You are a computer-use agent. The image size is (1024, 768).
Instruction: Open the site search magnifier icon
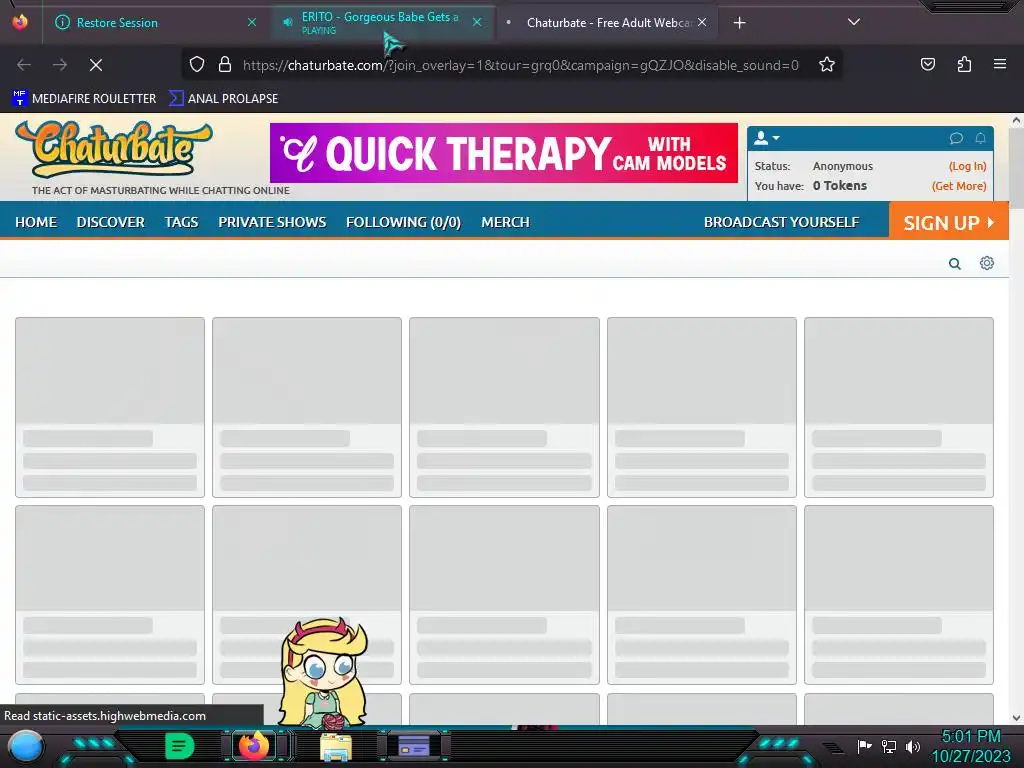[955, 263]
